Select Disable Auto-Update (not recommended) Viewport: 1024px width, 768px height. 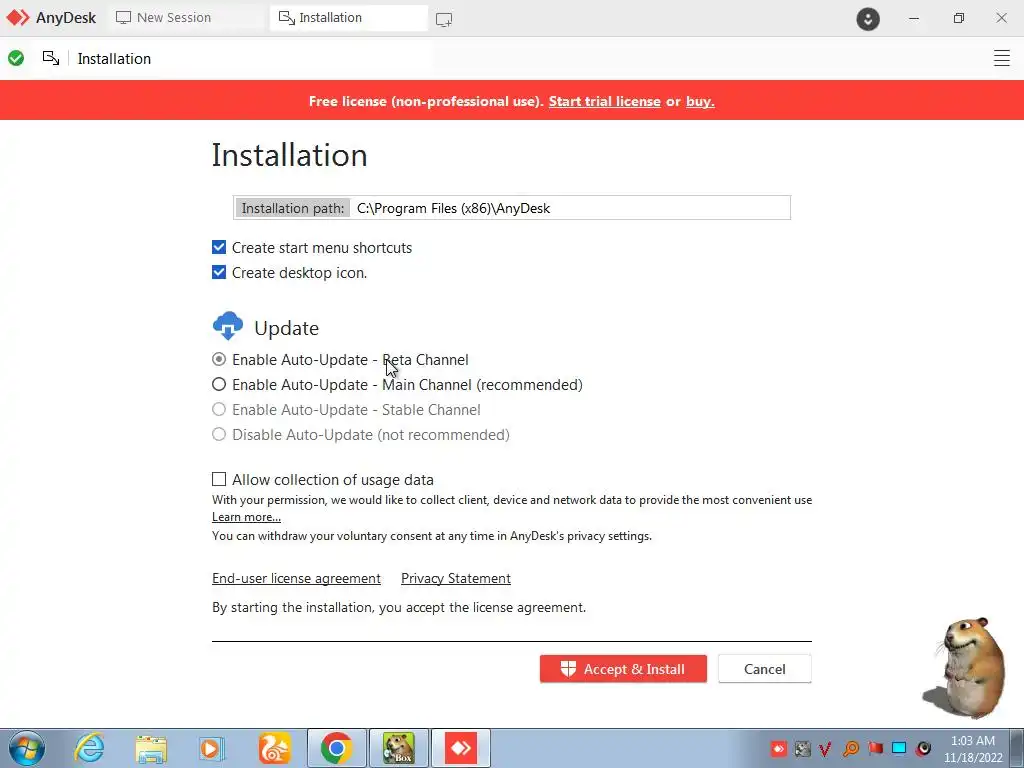click(x=219, y=434)
